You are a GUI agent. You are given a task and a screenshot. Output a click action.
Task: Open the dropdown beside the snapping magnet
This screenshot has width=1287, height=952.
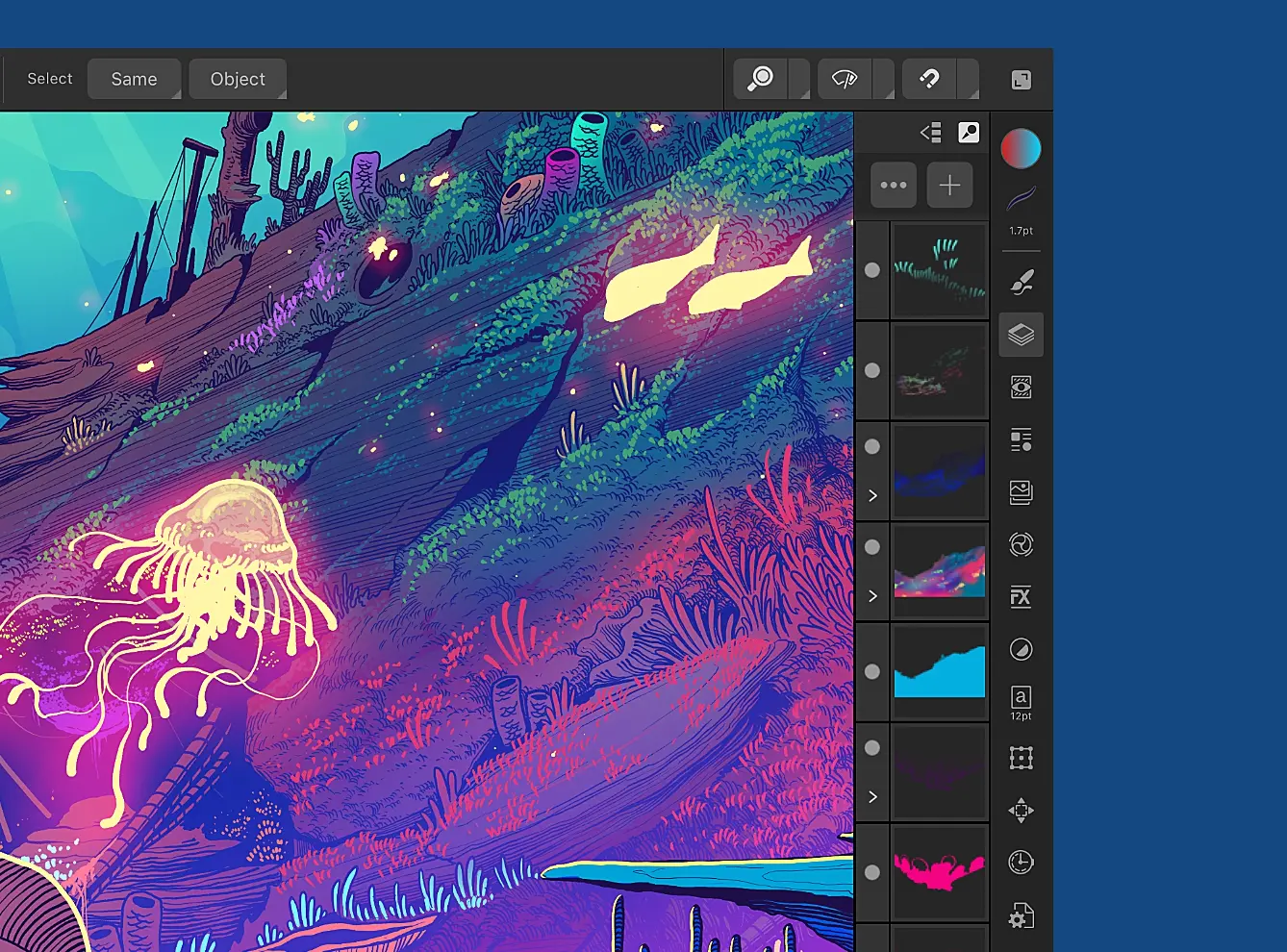coord(969,80)
